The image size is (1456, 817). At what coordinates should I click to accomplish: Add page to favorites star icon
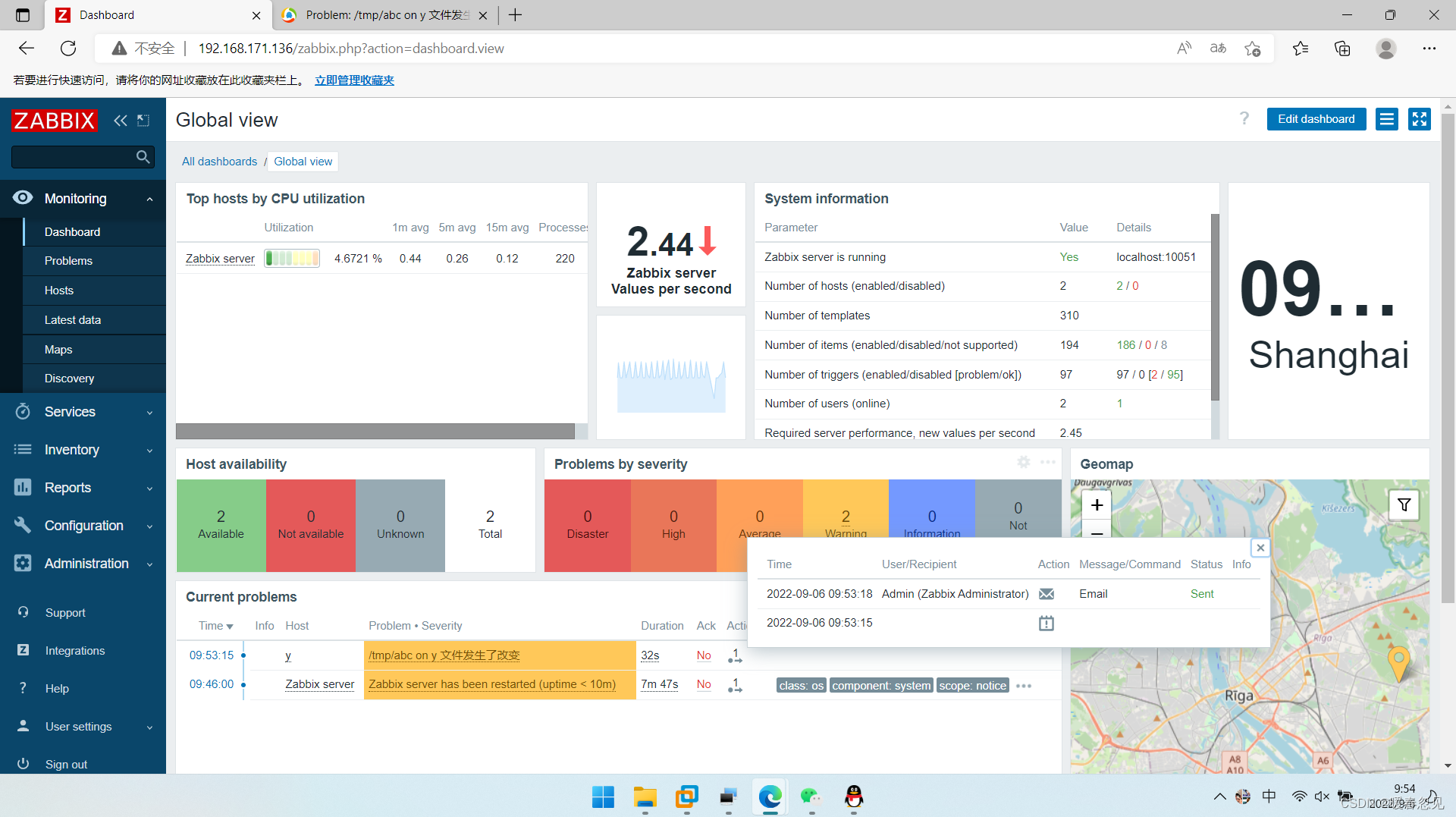1253,49
